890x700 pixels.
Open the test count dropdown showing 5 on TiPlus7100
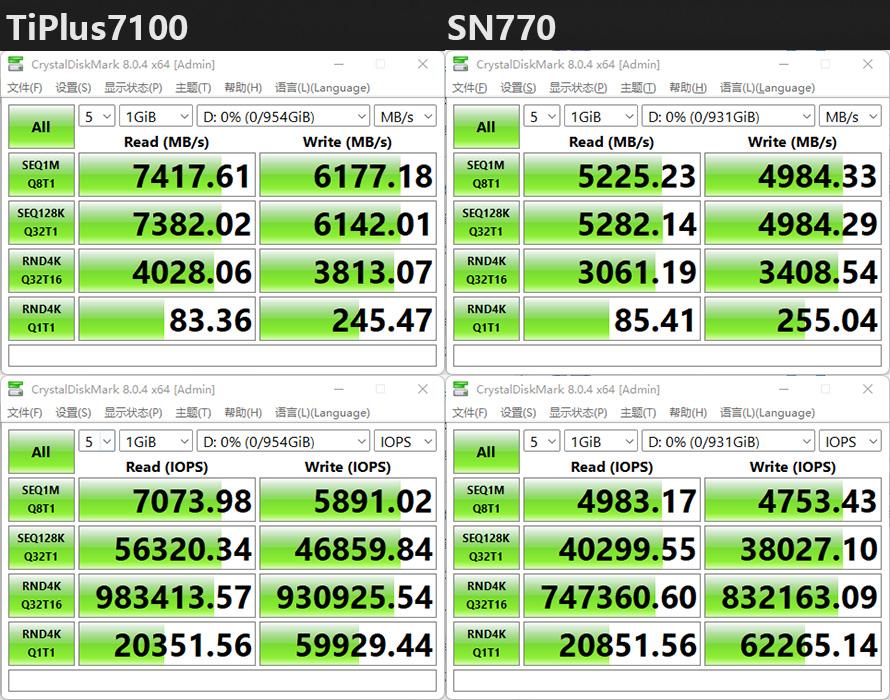pyautogui.click(x=96, y=116)
